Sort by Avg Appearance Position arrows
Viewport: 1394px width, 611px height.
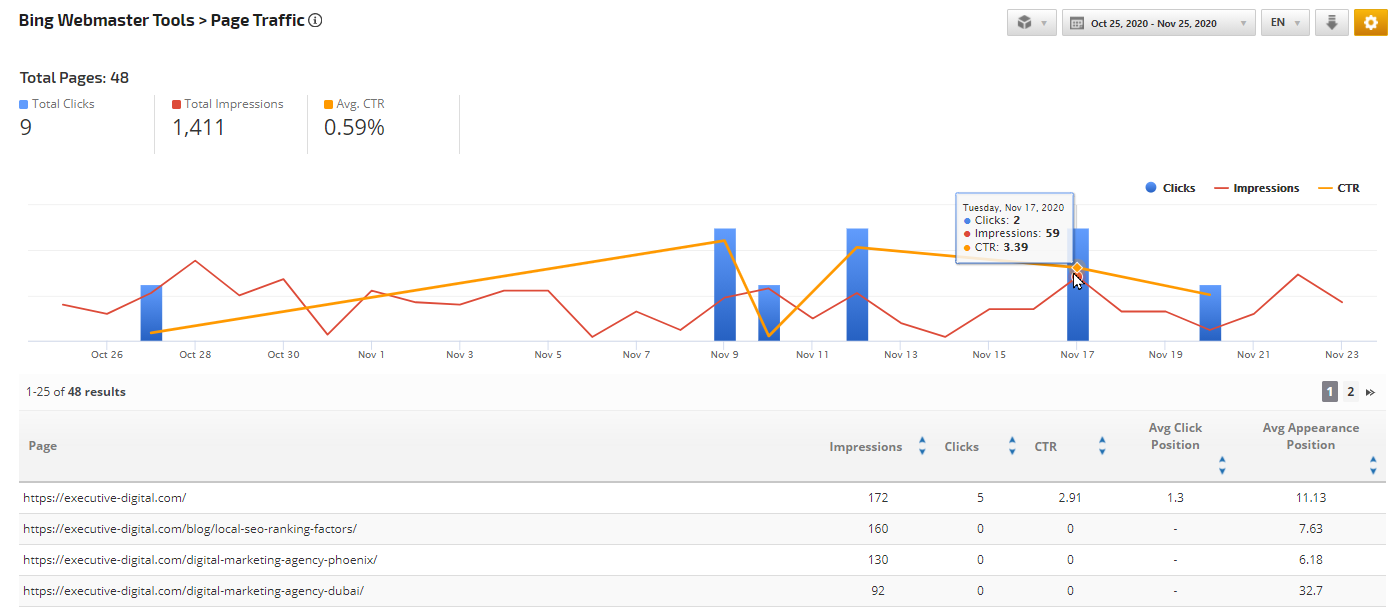pyautogui.click(x=1373, y=466)
